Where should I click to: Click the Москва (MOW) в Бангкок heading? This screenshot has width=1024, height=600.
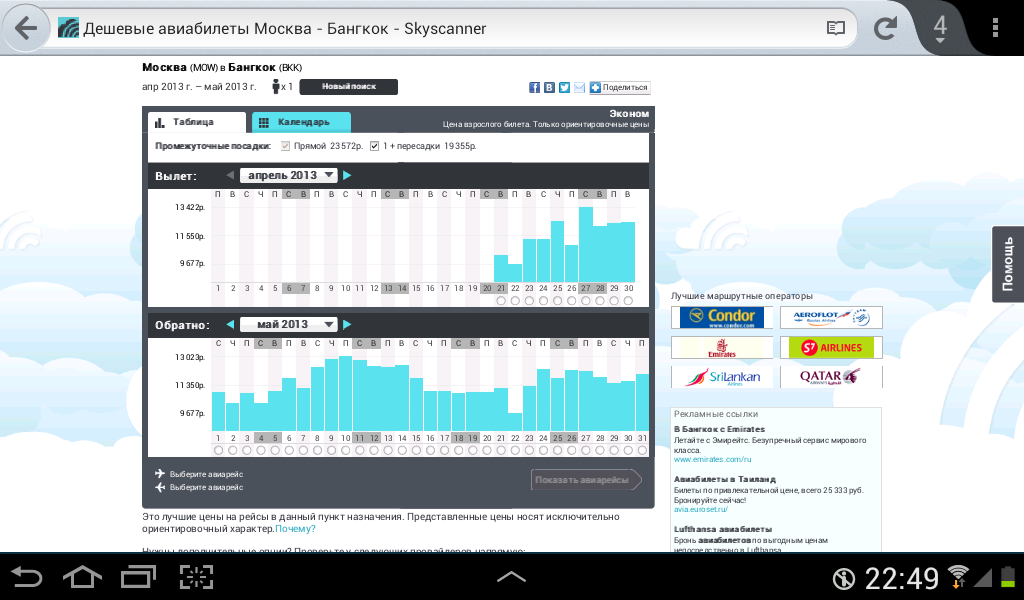point(222,67)
